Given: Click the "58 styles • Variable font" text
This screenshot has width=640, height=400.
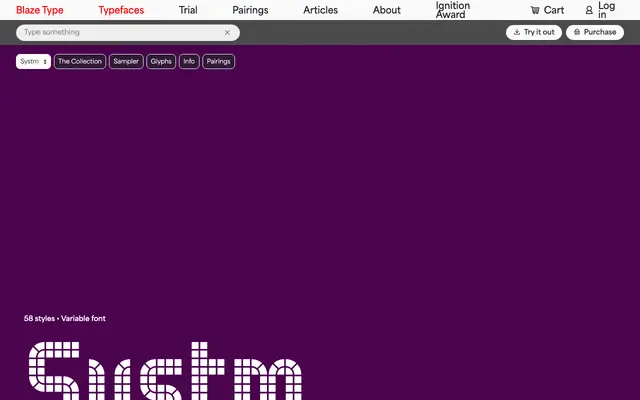Looking at the screenshot, I should [x=64, y=318].
